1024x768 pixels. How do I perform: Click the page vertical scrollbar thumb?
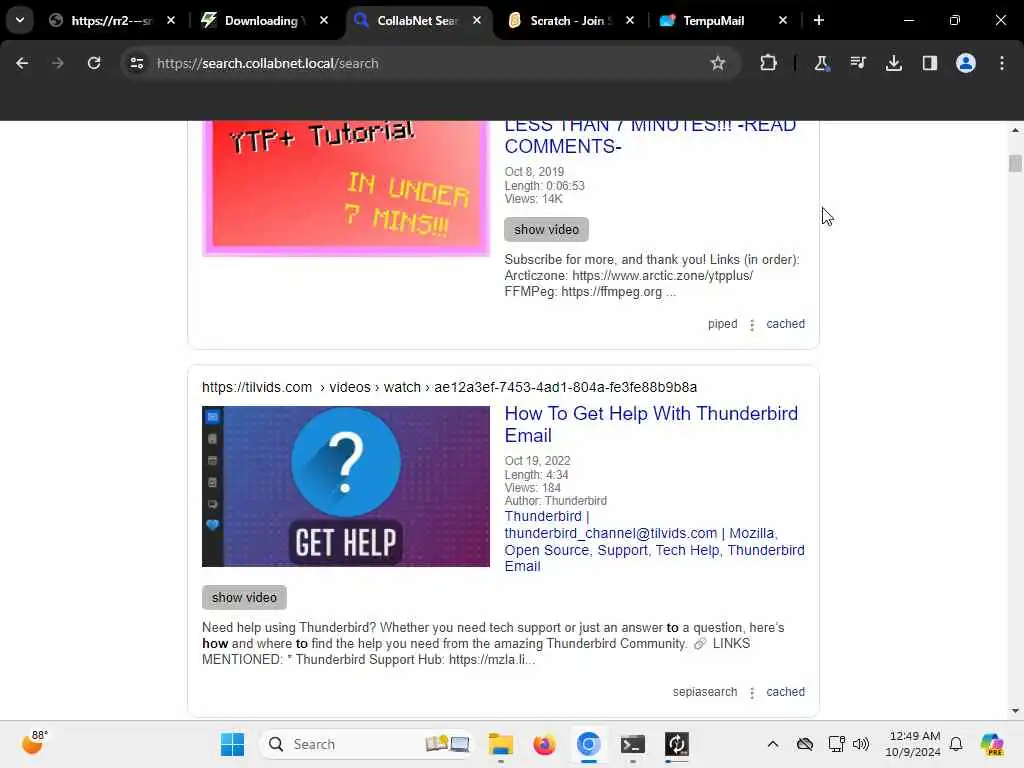[1015, 163]
